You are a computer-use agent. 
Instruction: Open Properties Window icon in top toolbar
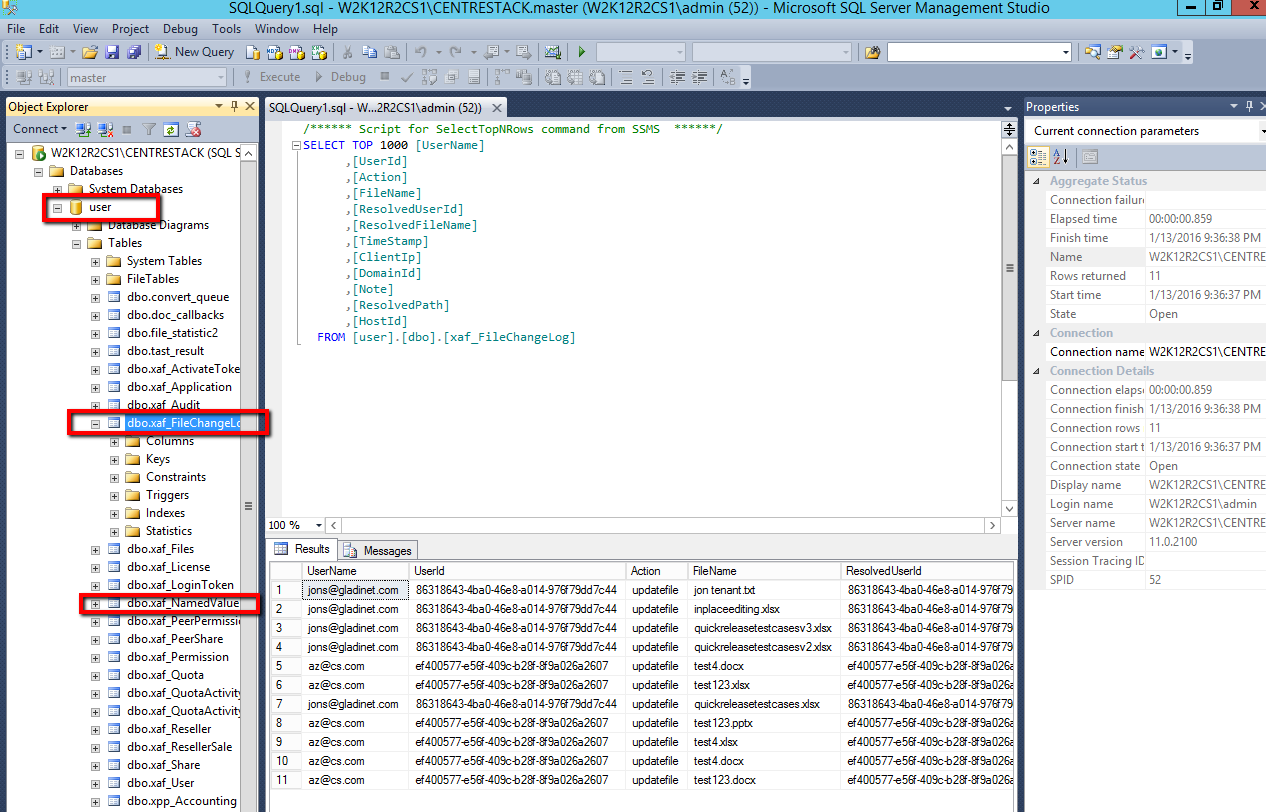[x=1115, y=52]
